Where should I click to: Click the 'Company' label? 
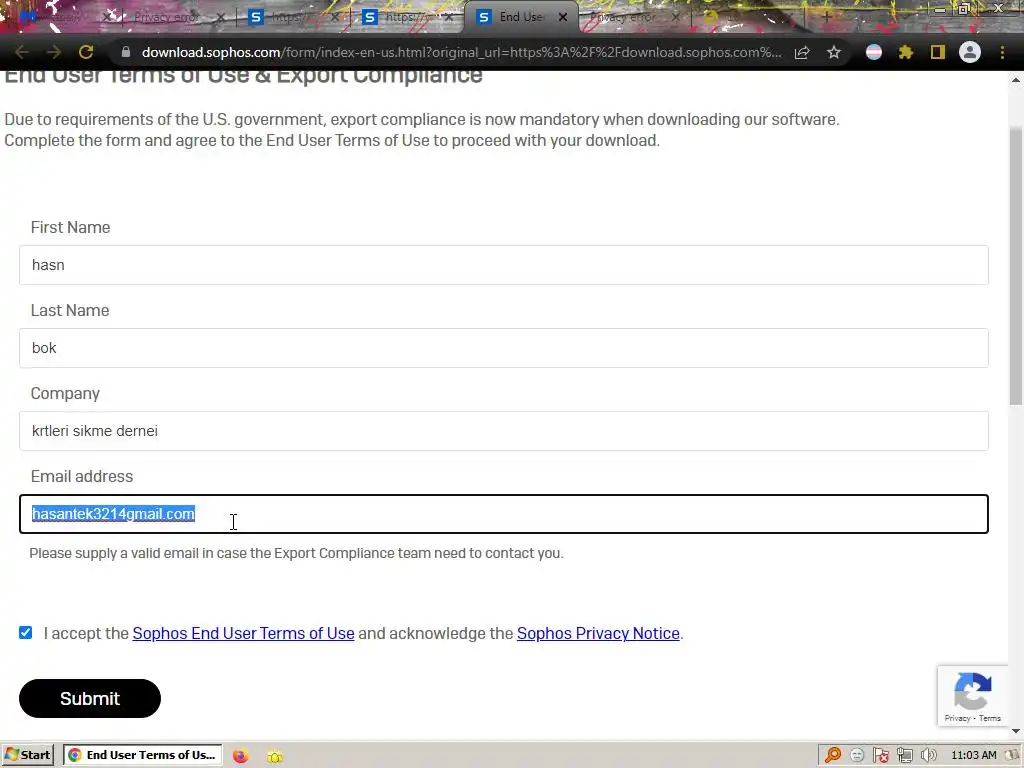65,393
